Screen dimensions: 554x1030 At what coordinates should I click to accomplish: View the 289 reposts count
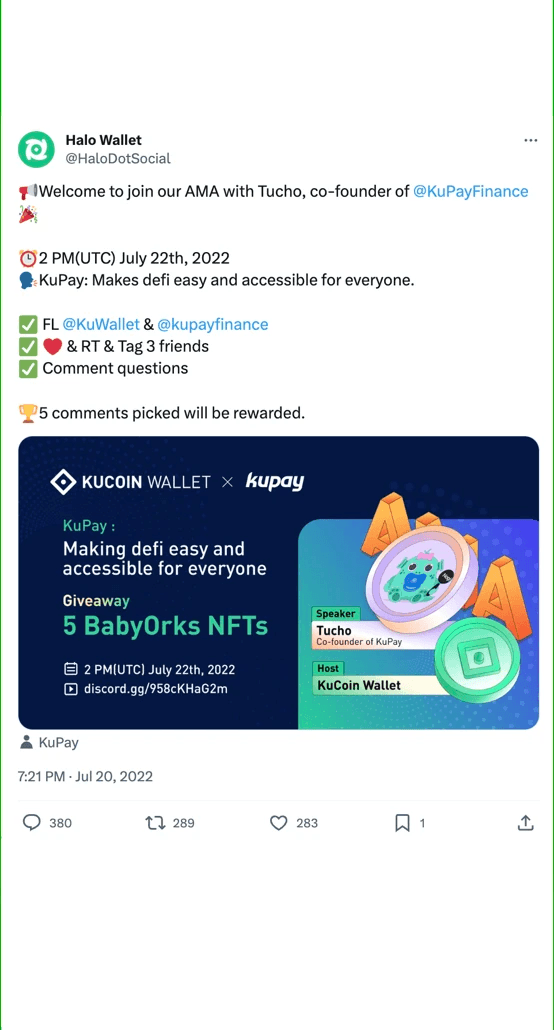[x=183, y=823]
